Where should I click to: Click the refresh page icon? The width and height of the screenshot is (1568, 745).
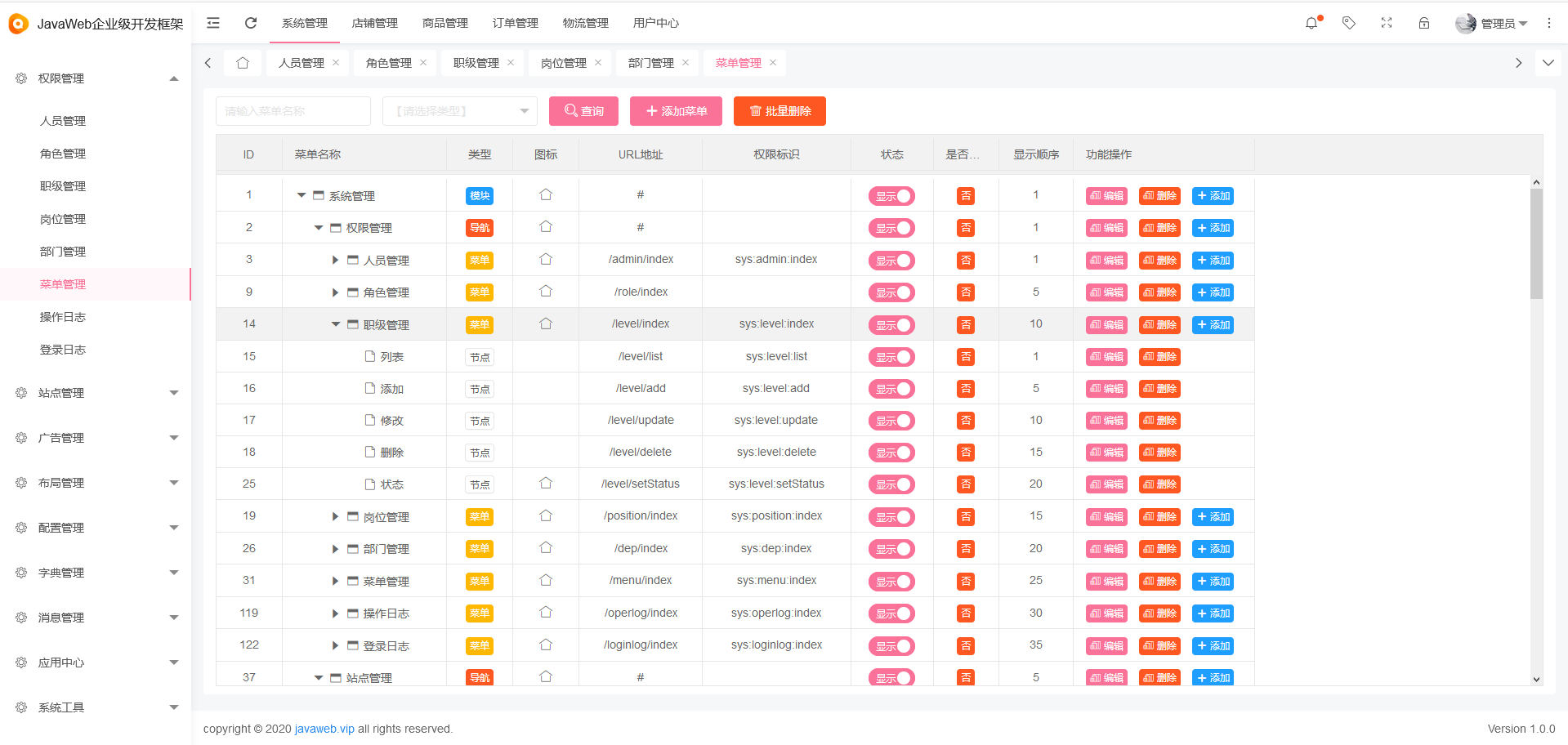(x=250, y=23)
